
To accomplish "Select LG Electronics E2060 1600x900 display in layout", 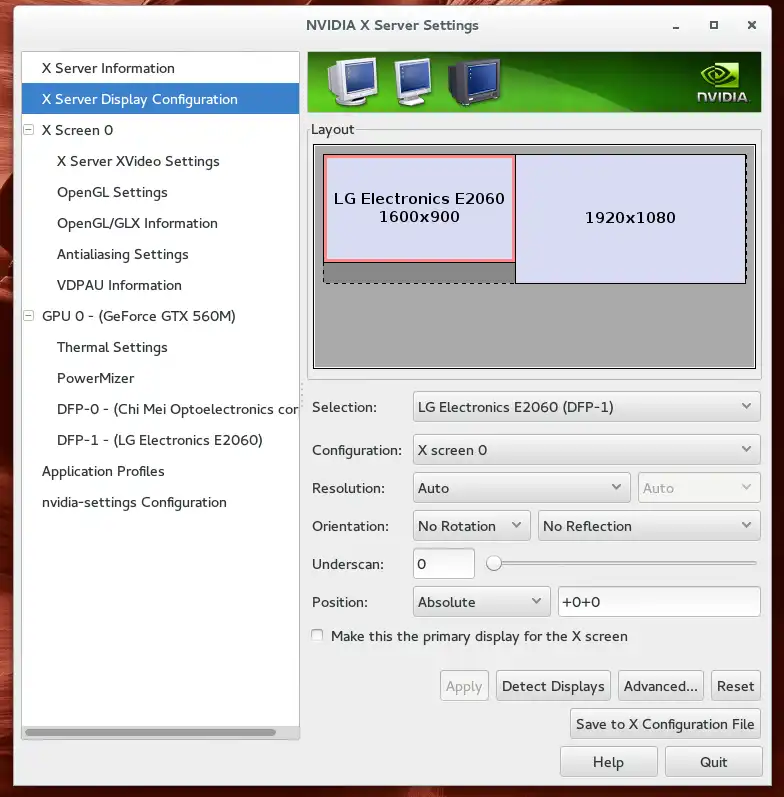I will coord(419,208).
